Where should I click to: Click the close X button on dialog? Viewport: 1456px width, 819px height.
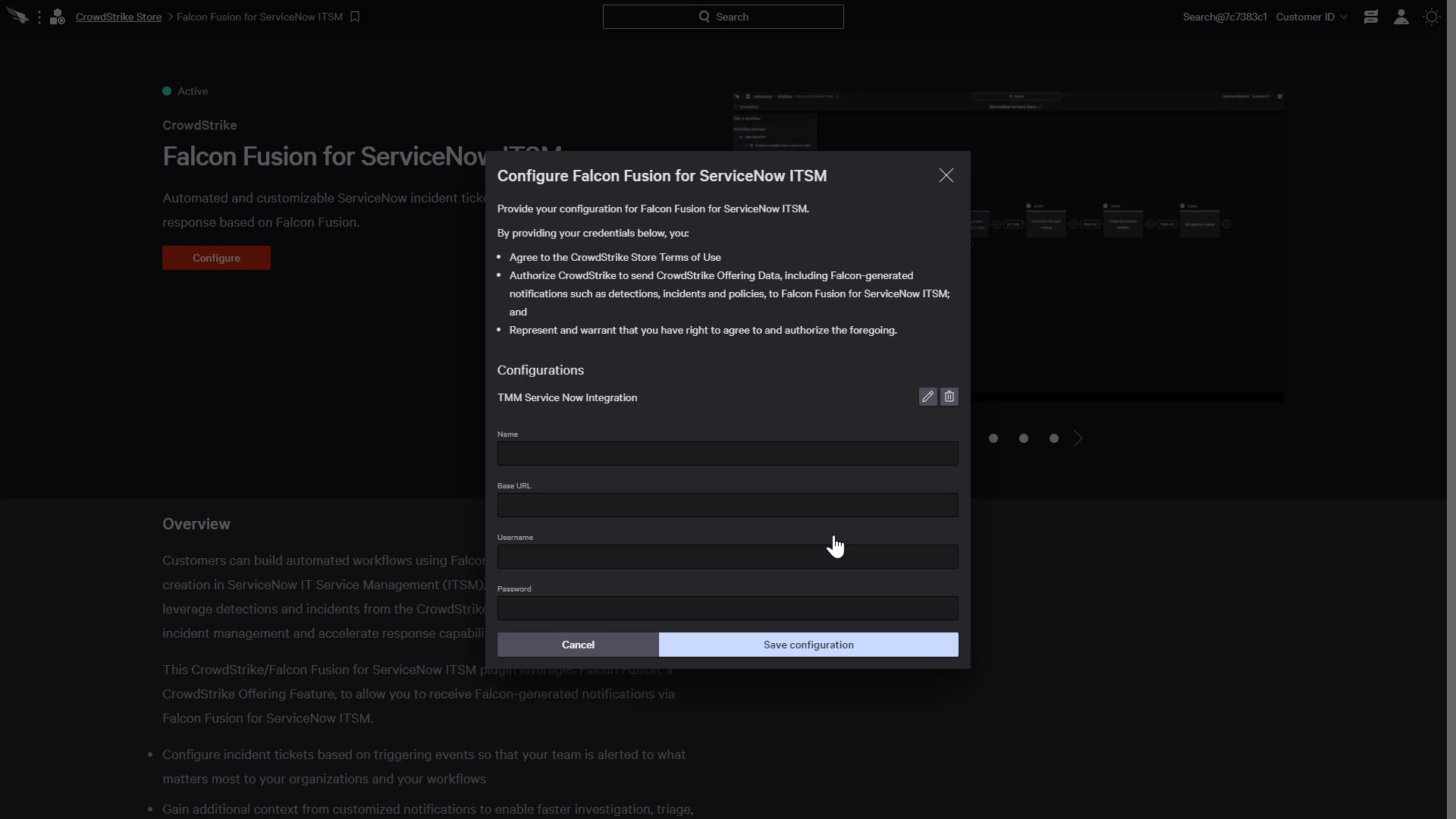click(x=945, y=175)
